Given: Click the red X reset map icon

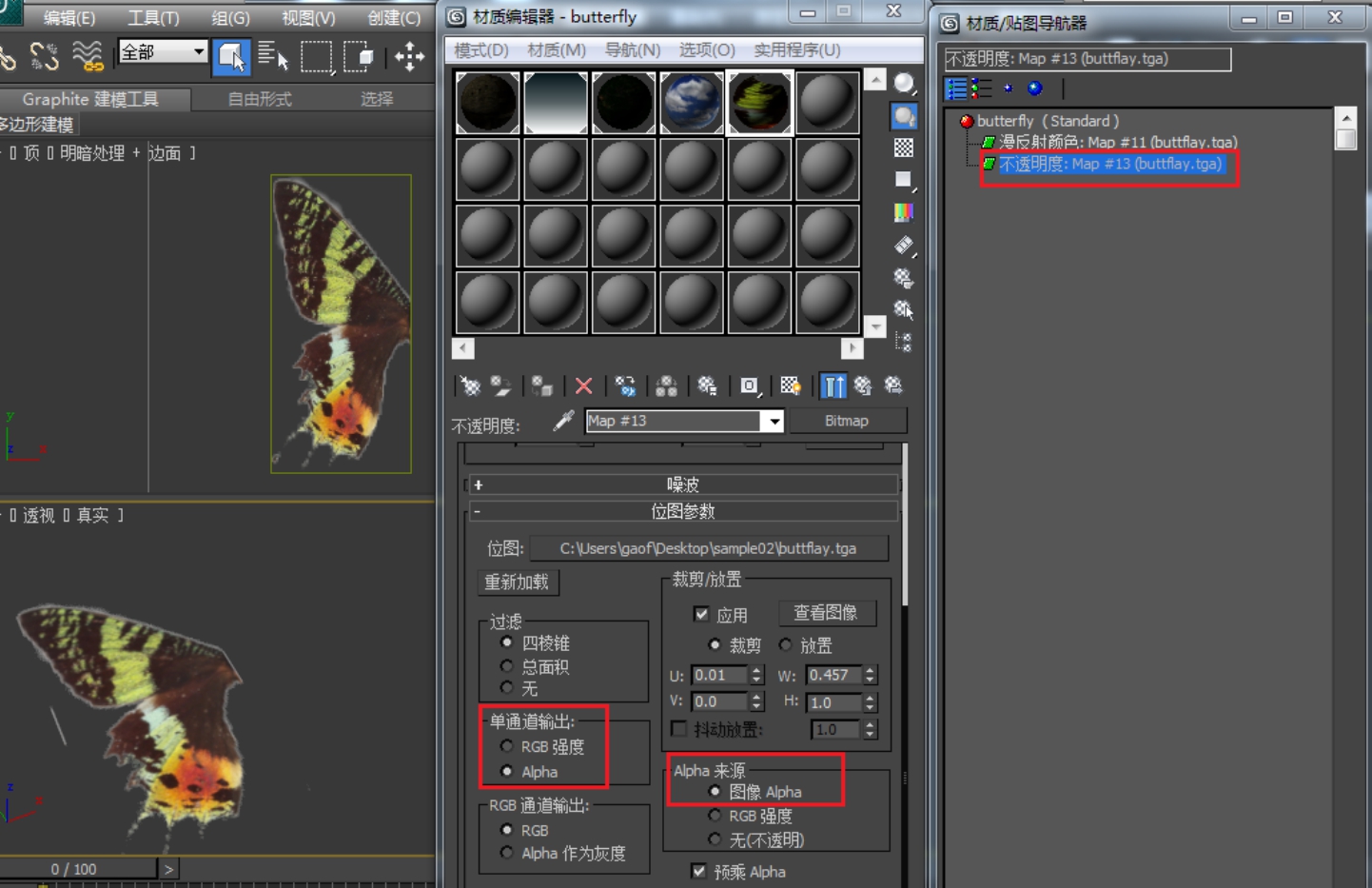Looking at the screenshot, I should [583, 385].
